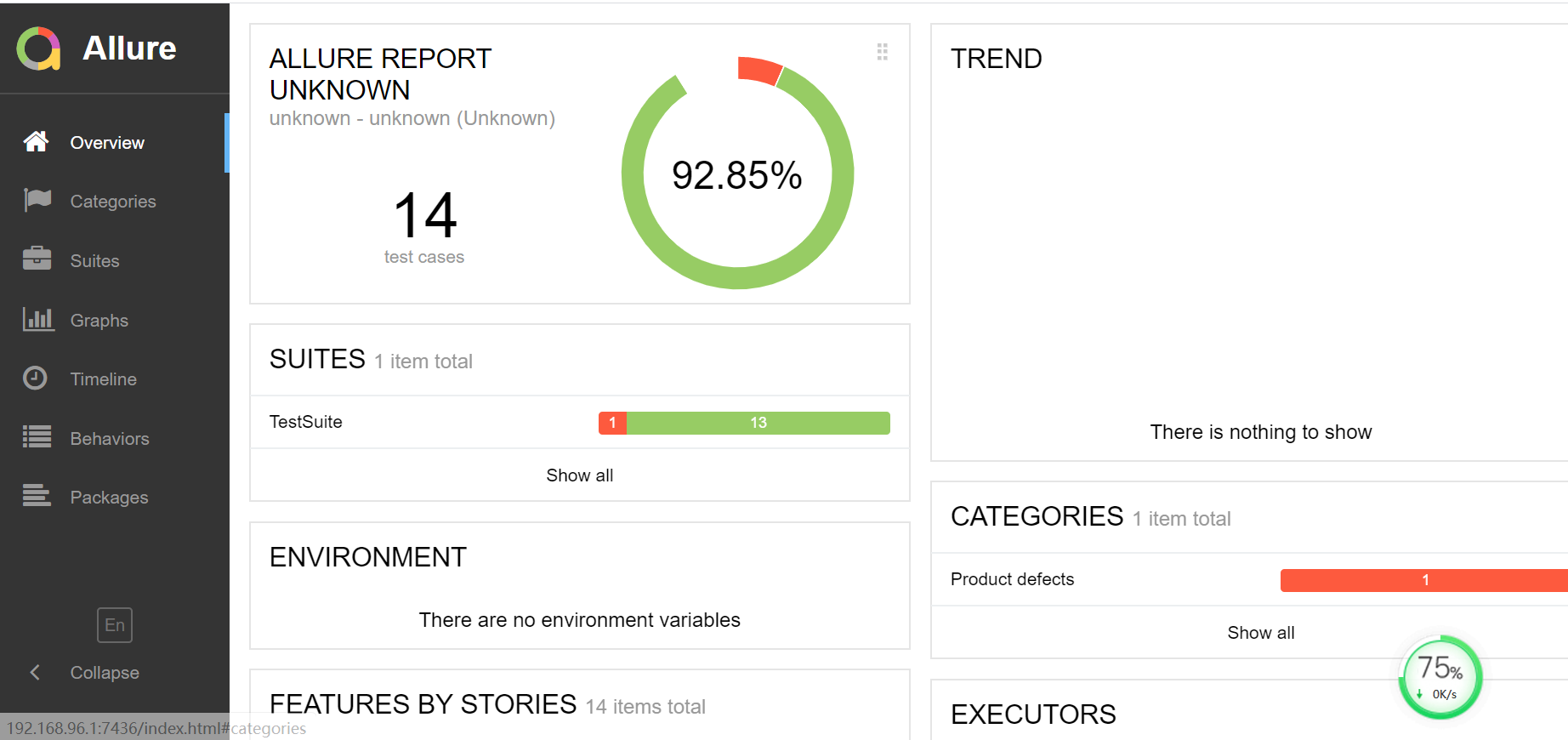
Task: Click the red failed segment showing 1
Action: tap(612, 423)
